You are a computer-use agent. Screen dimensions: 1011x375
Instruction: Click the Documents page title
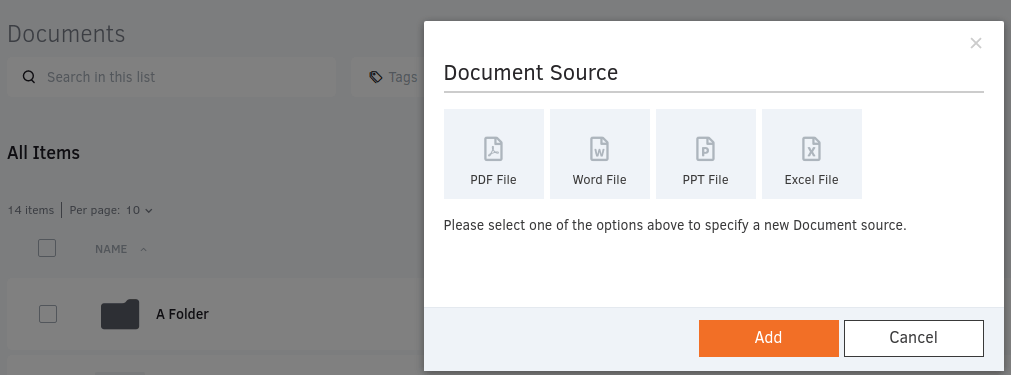66,34
